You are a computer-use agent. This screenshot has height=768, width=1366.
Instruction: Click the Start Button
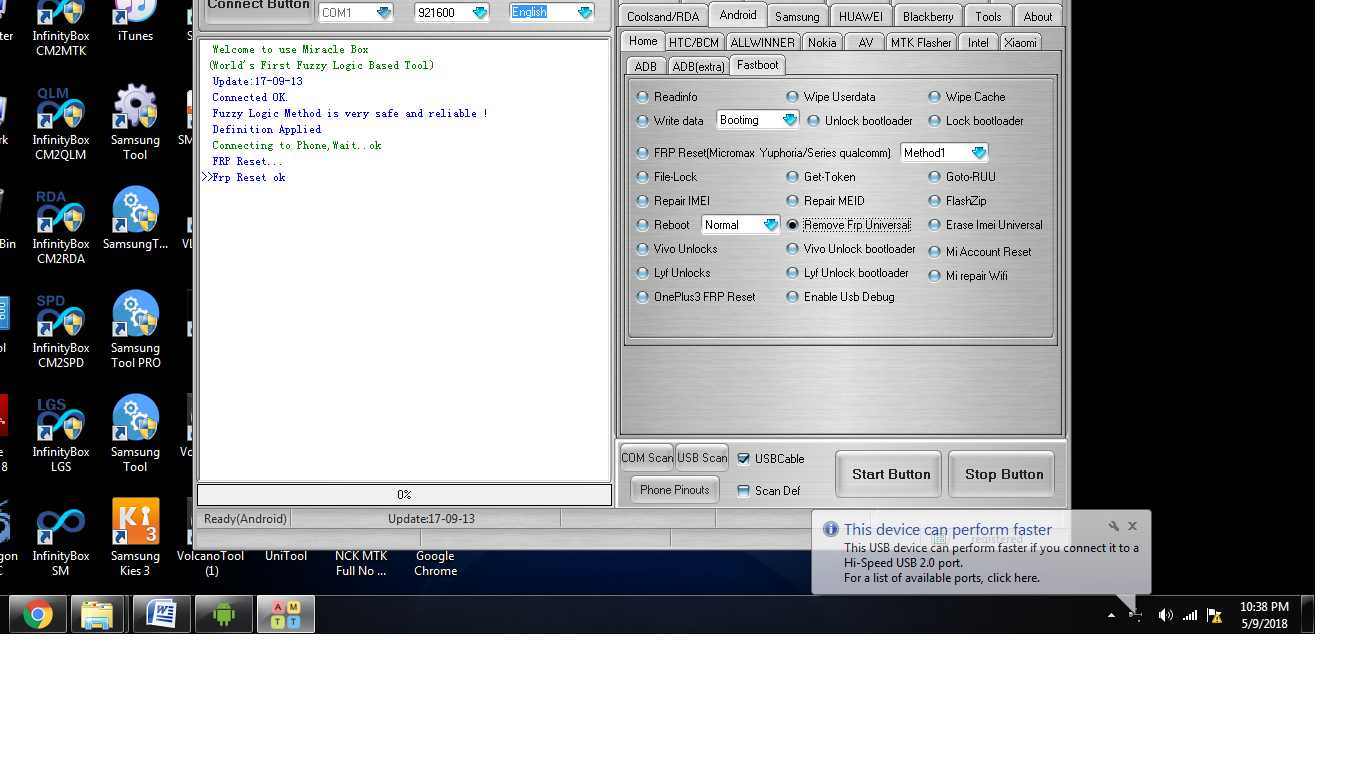(x=891, y=474)
